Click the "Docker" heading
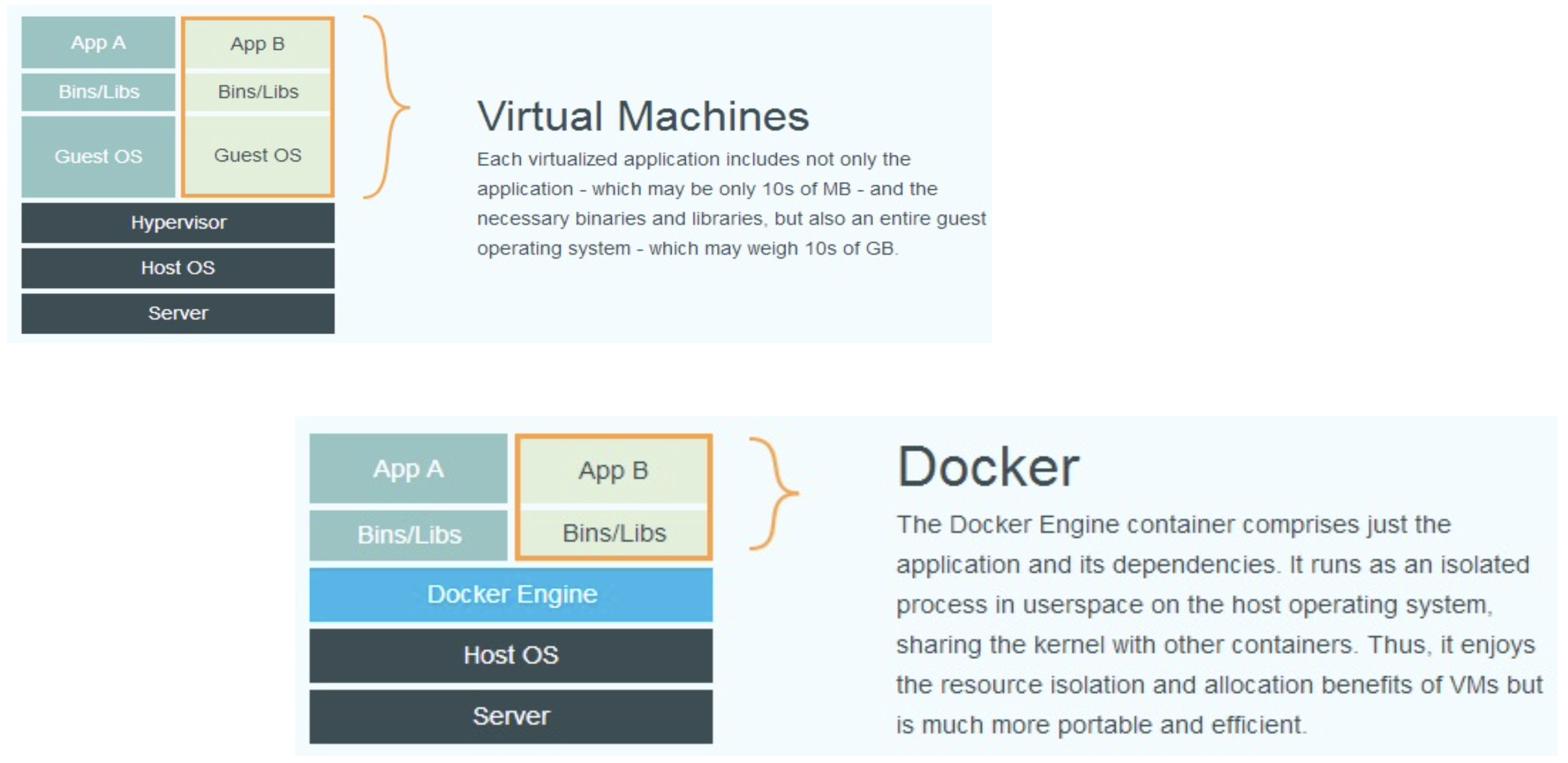1568x763 pixels. click(x=988, y=467)
